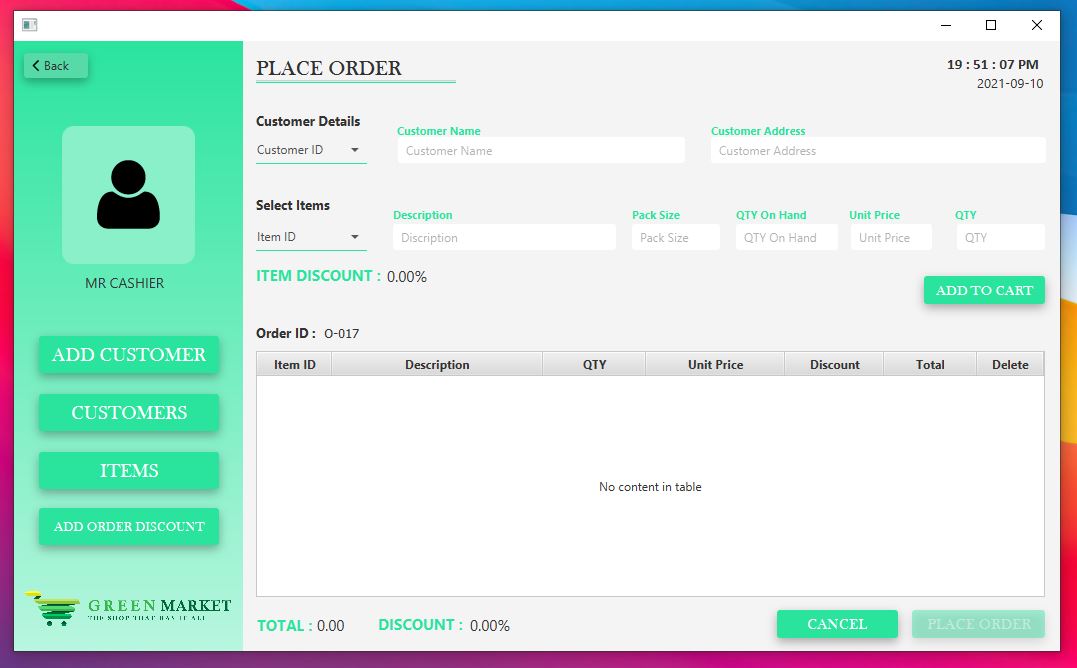Click the CANCEL button

pyautogui.click(x=836, y=623)
